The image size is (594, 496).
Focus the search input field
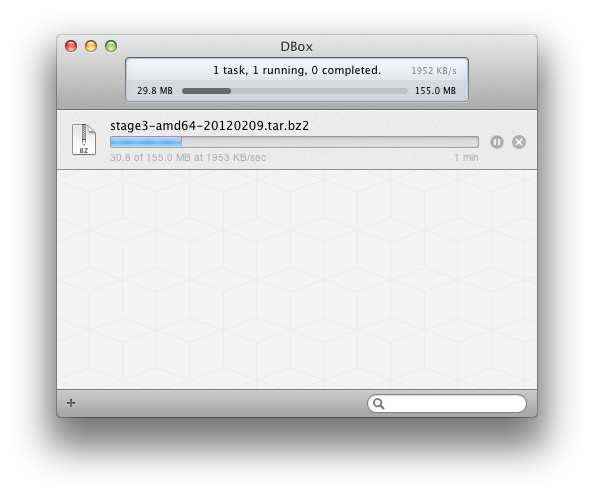pos(447,404)
